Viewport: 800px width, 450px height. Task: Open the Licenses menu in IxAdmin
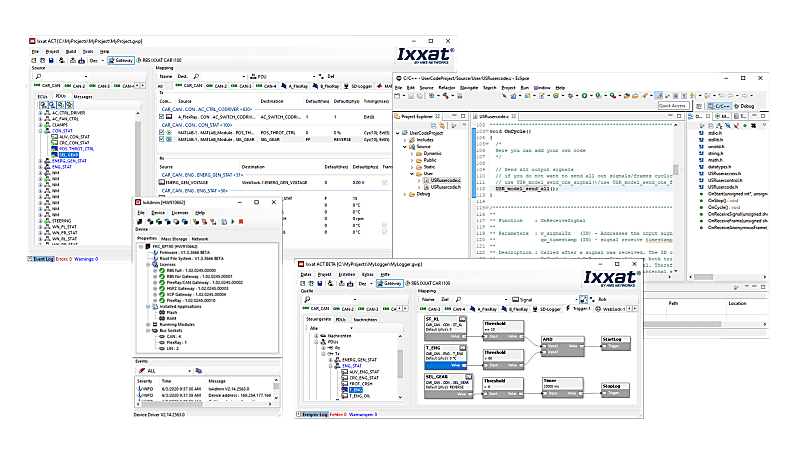[179, 213]
